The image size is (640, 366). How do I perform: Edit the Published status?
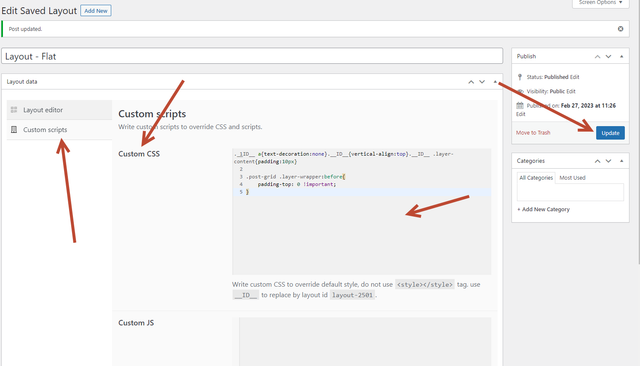[575, 77]
